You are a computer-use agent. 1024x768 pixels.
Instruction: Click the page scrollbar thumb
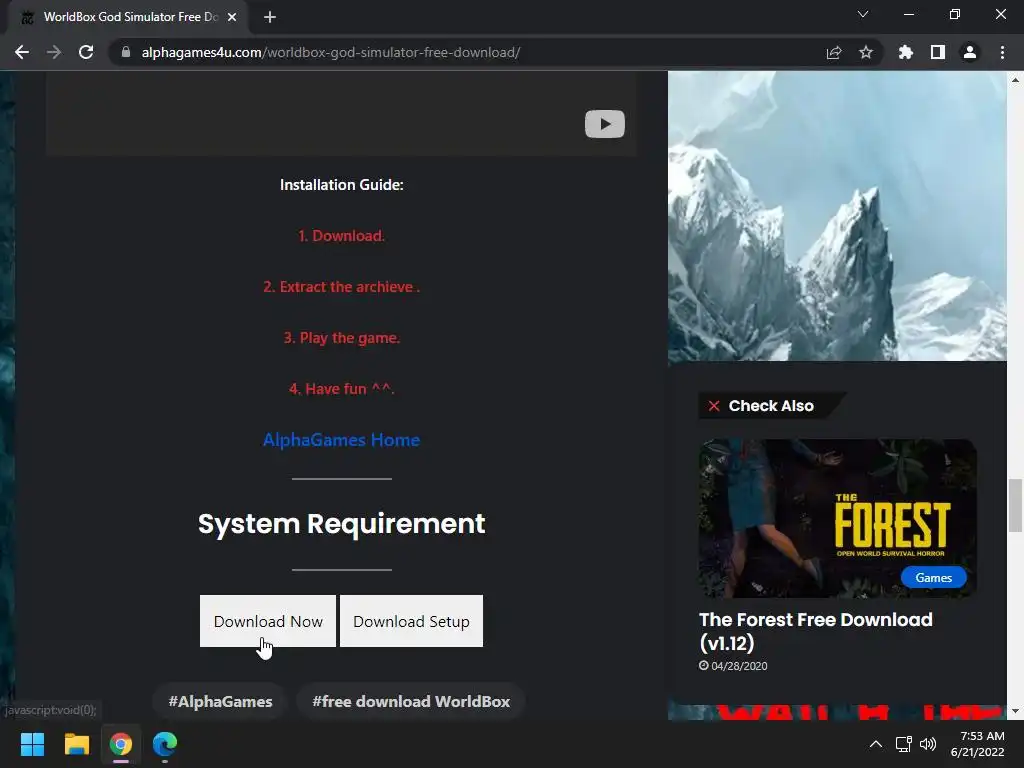pos(1015,505)
